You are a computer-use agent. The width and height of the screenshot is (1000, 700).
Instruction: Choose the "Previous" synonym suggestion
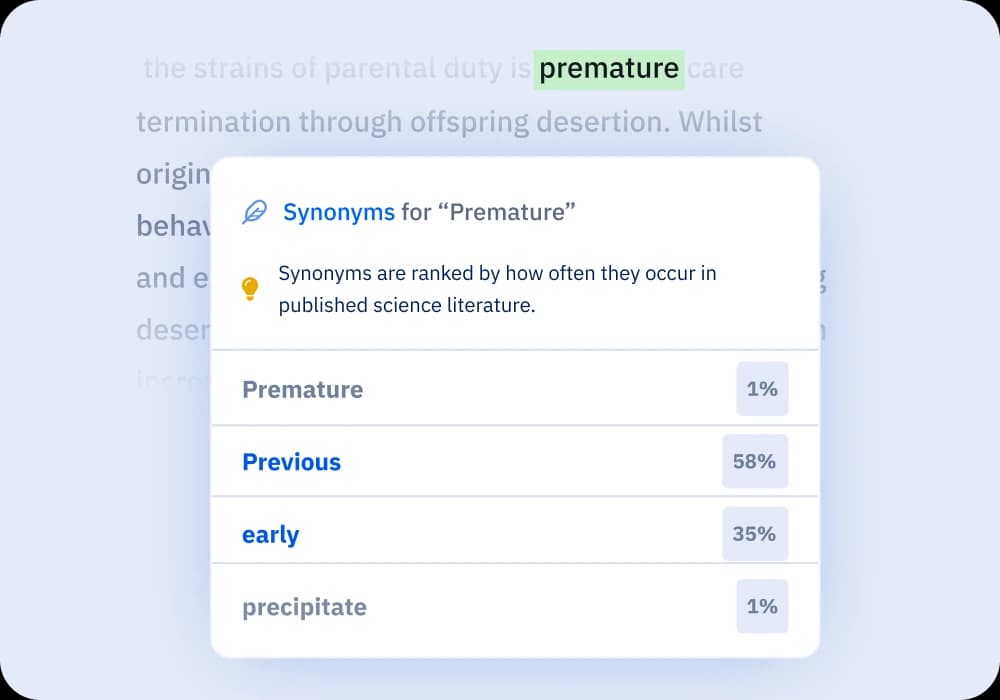291,462
